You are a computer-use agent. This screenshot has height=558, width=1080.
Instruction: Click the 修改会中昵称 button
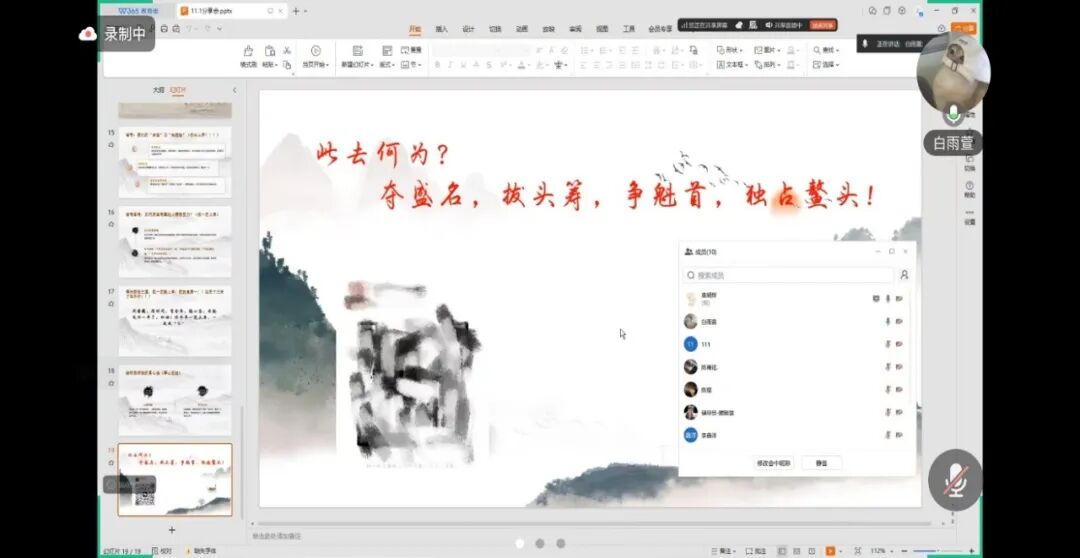click(773, 463)
